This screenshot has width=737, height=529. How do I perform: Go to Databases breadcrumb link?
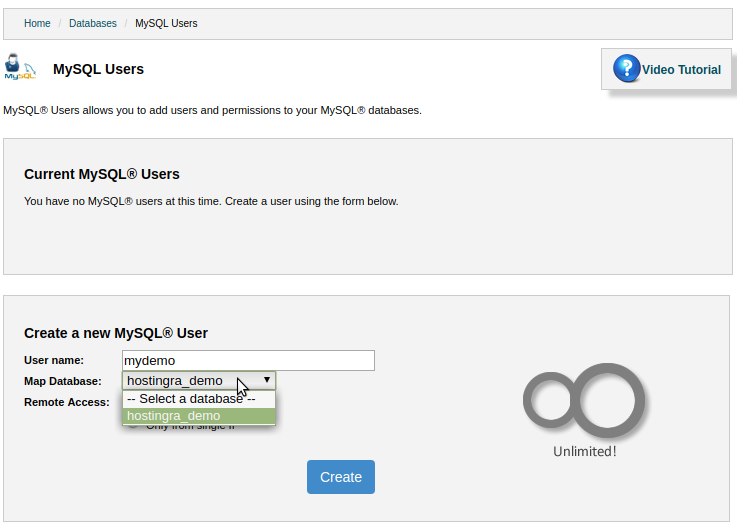click(93, 23)
